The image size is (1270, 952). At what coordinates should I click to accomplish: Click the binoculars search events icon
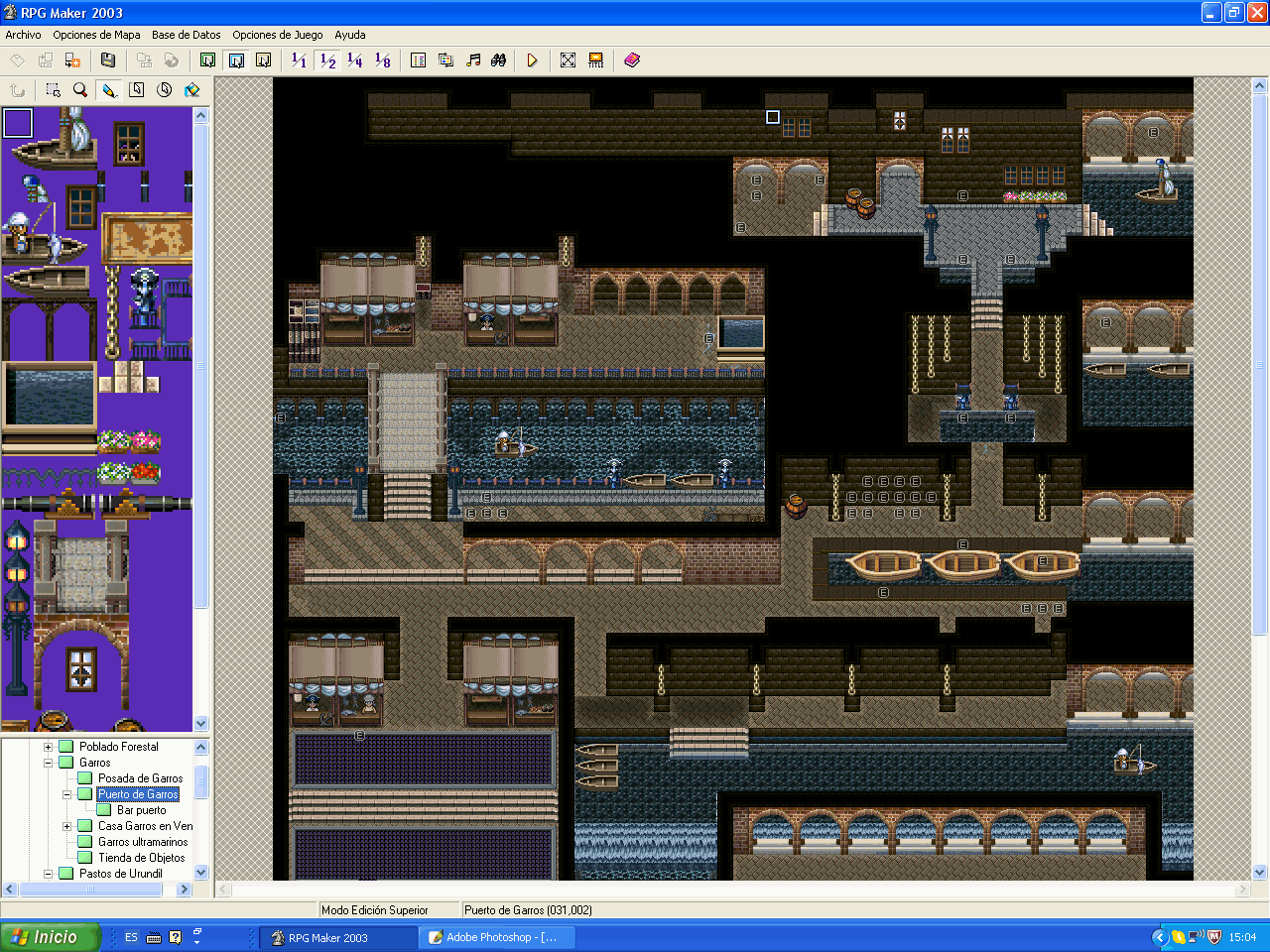tap(499, 60)
